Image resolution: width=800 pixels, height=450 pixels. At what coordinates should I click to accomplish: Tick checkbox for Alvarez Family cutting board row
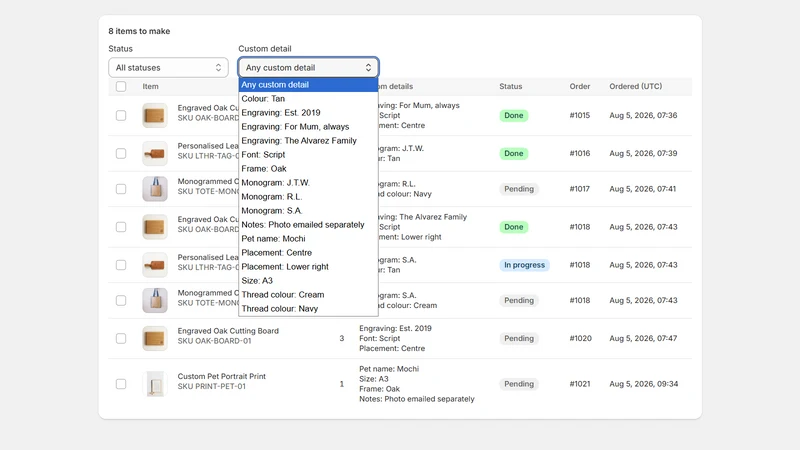pos(121,227)
